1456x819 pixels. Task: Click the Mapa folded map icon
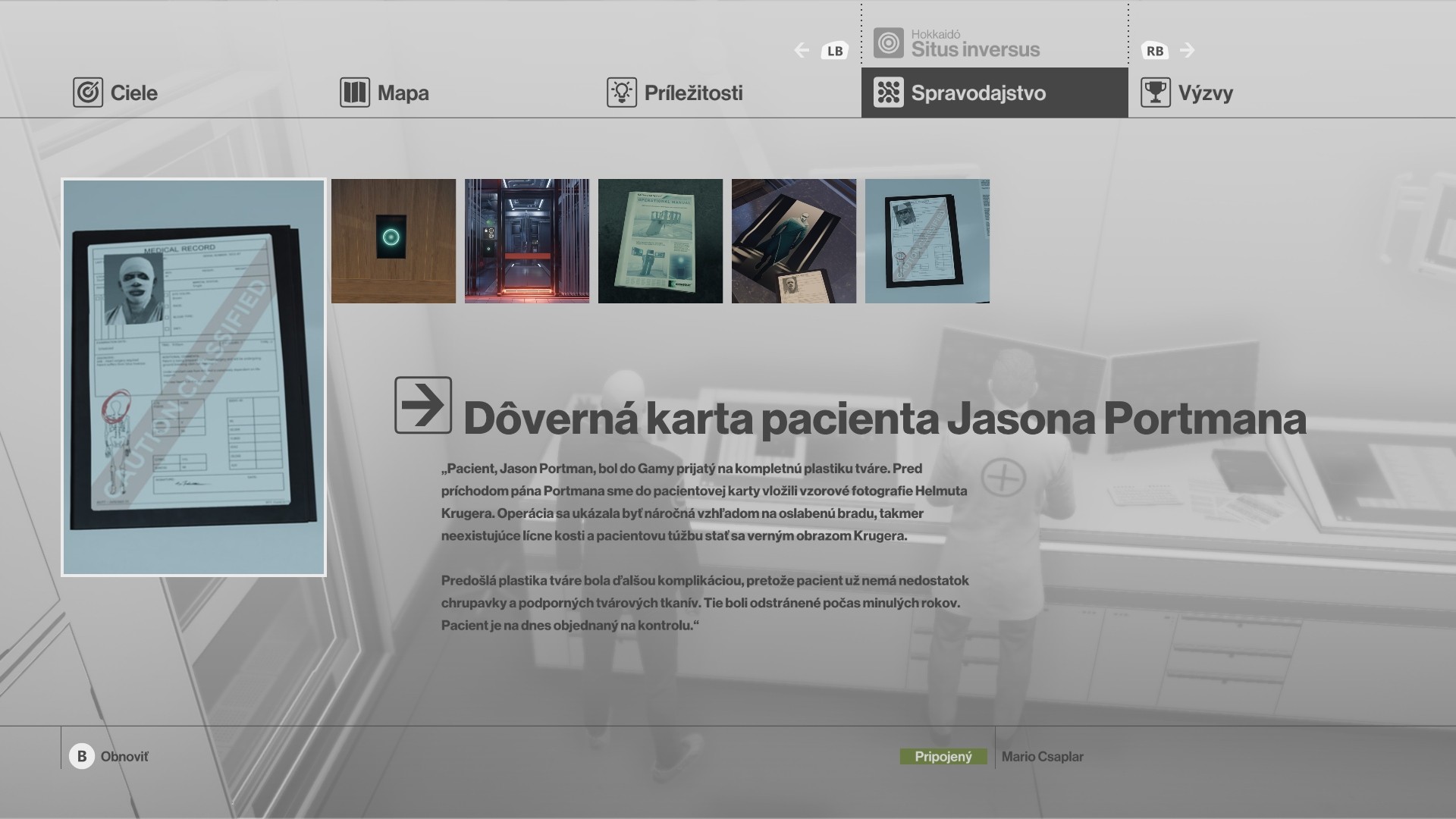[x=355, y=93]
